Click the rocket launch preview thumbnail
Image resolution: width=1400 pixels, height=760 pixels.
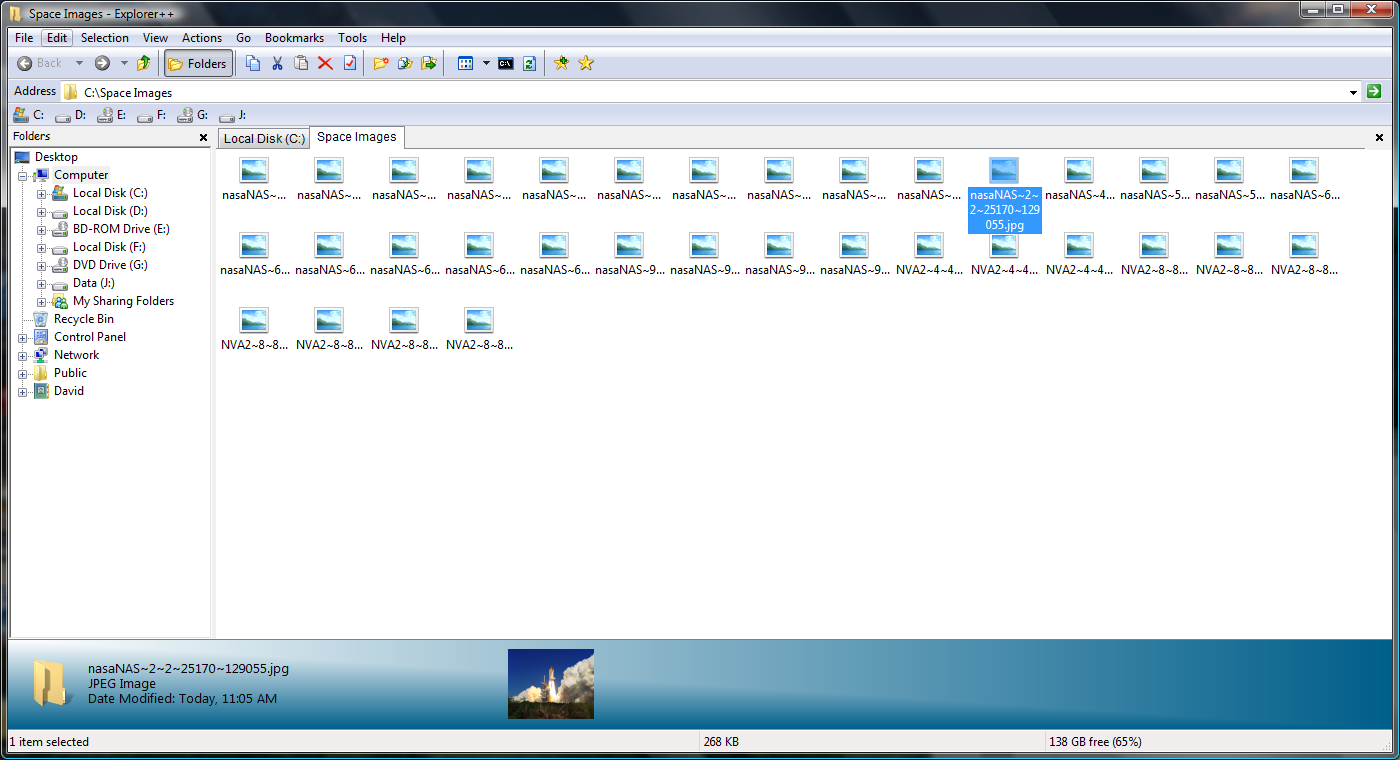click(x=551, y=684)
